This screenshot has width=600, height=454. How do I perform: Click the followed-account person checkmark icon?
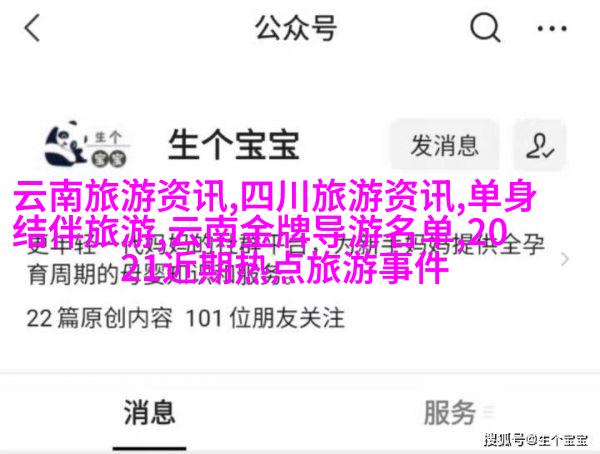540,145
